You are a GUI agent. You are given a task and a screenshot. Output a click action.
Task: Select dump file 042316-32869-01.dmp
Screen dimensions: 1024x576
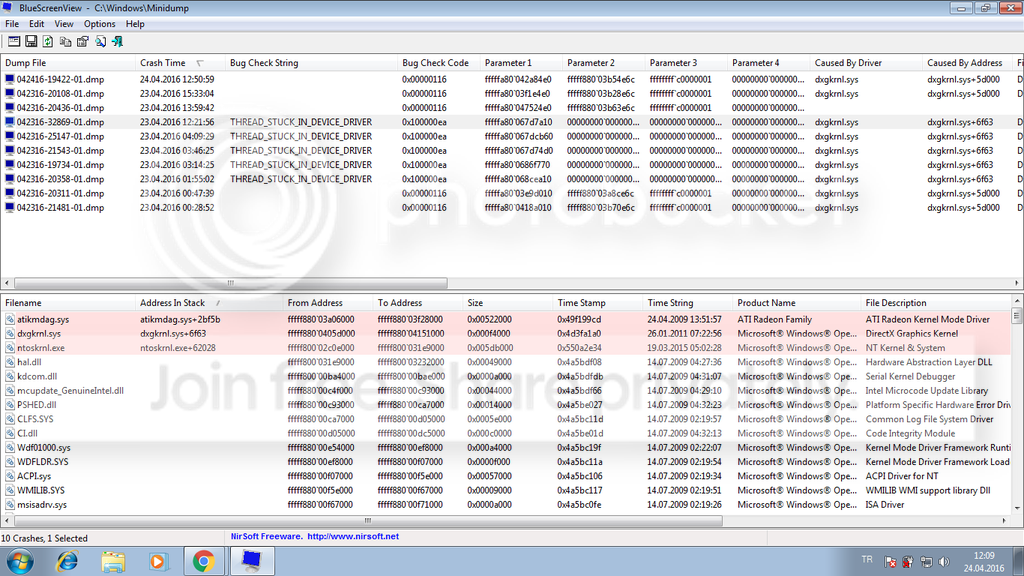coord(60,122)
